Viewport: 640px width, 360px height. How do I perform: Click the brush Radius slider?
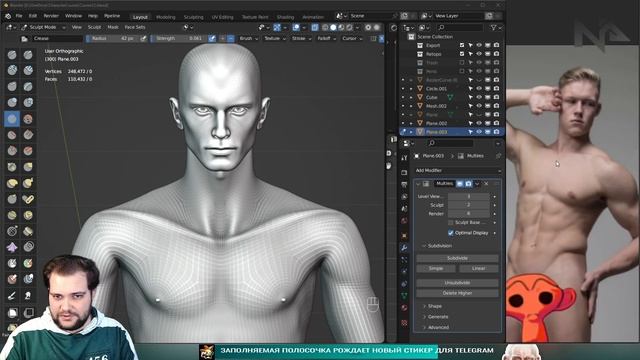(112, 38)
